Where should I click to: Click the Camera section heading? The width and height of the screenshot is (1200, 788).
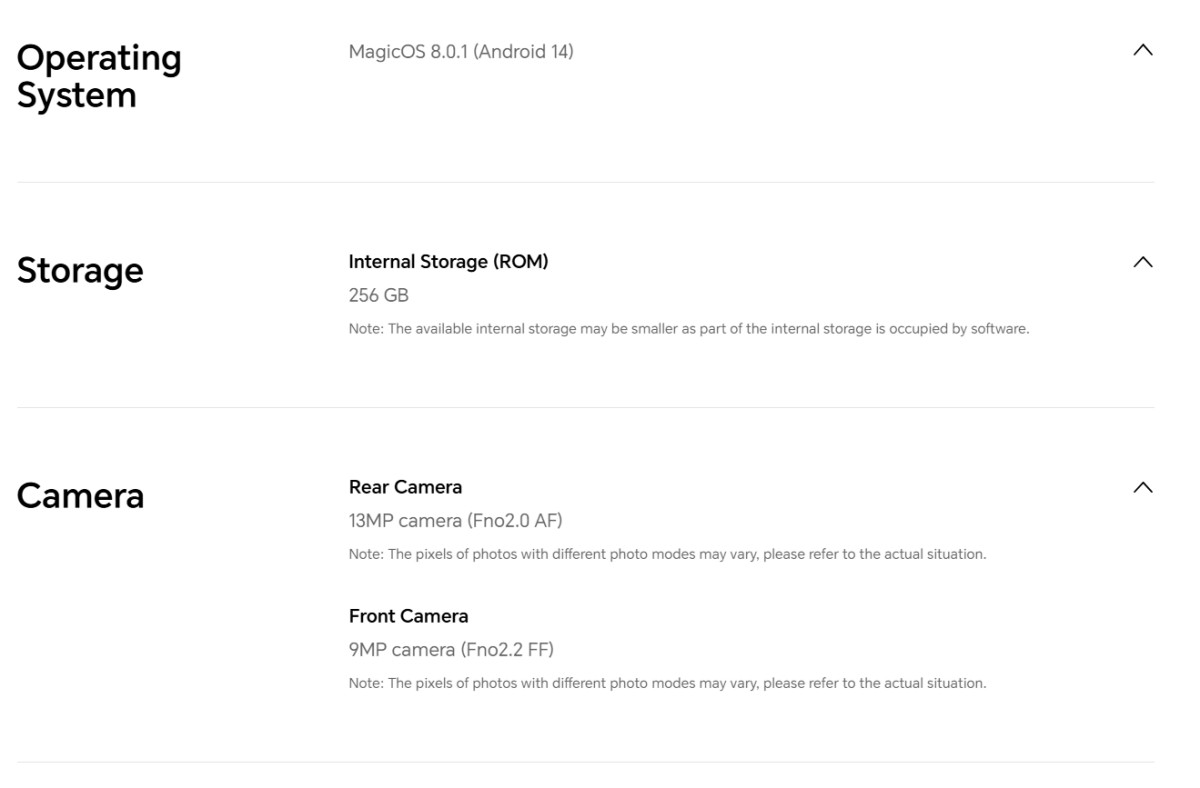click(x=80, y=495)
